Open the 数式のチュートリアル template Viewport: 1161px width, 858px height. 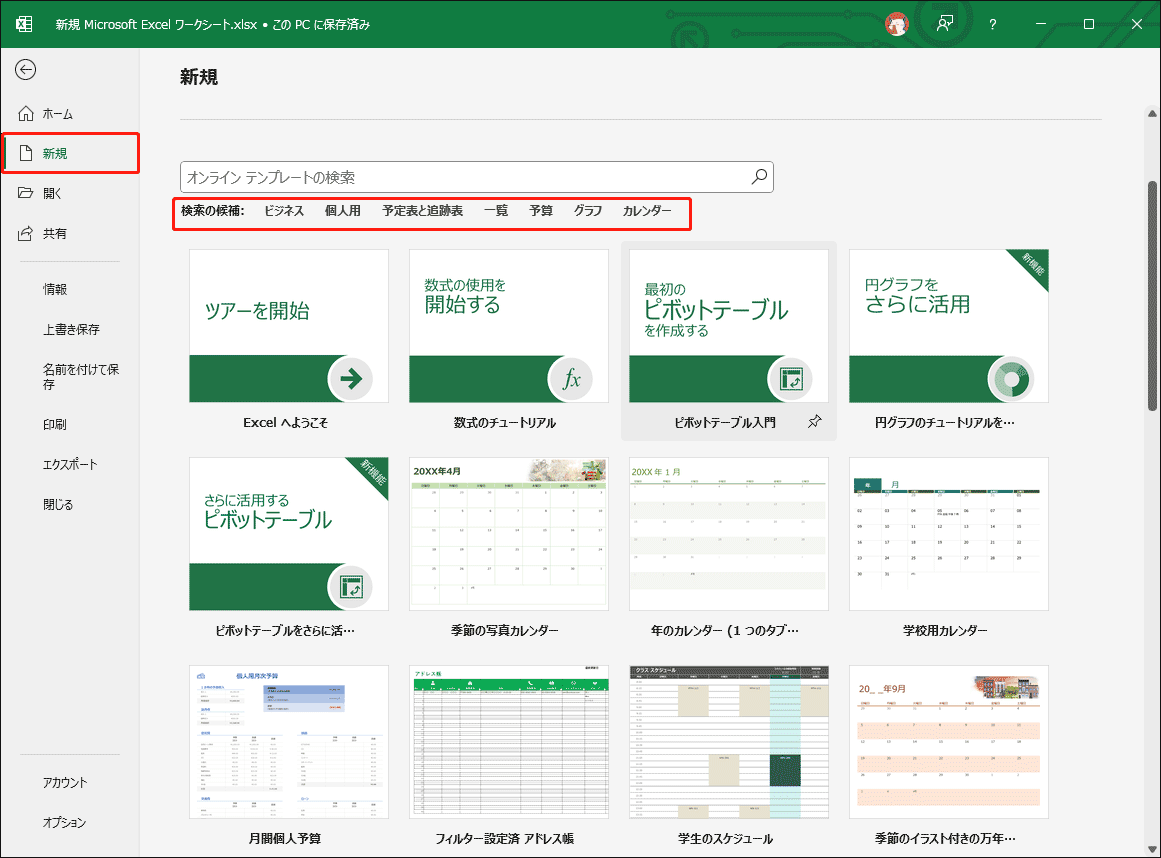point(509,326)
